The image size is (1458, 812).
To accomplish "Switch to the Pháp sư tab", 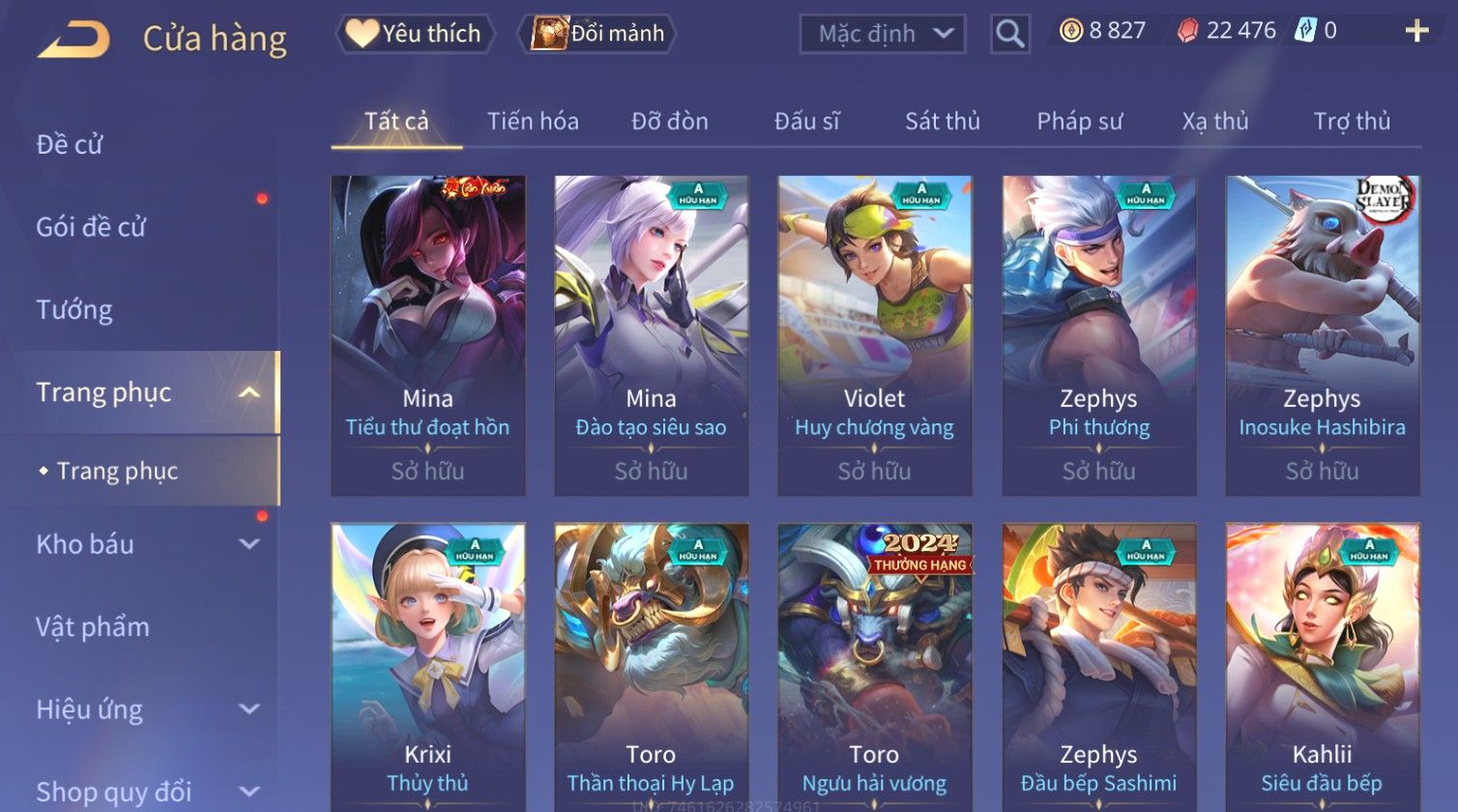I will pos(1079,121).
